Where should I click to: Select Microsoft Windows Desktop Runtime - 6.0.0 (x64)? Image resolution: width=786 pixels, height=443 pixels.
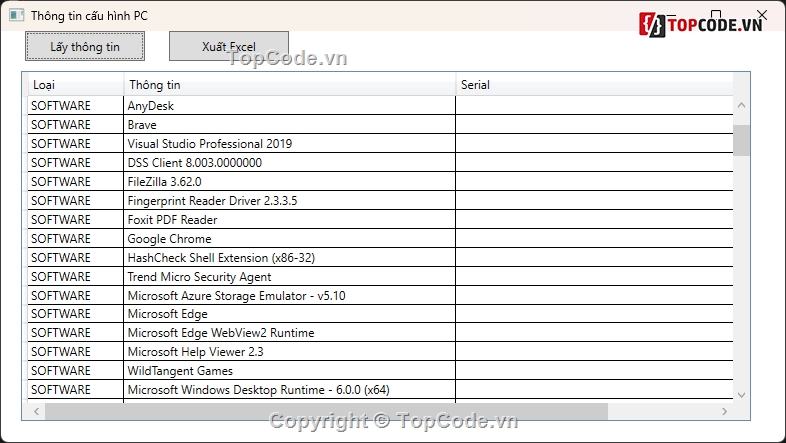pyautogui.click(x=290, y=390)
